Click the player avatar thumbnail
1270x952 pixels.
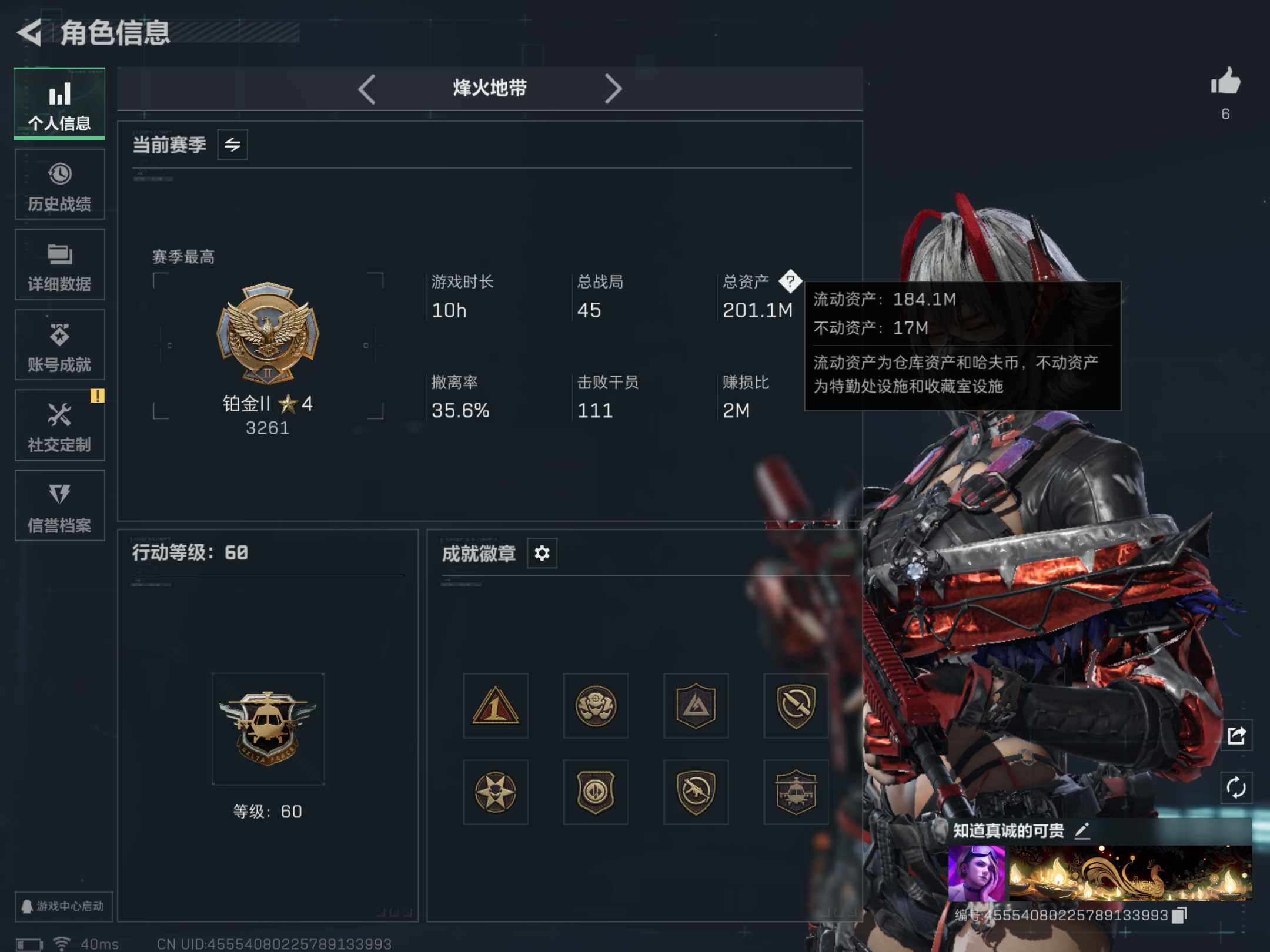point(976,873)
